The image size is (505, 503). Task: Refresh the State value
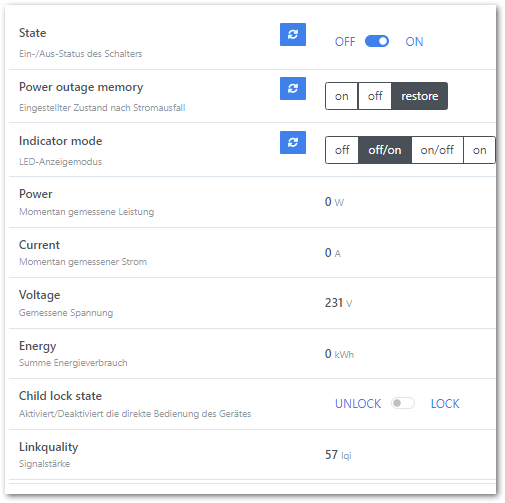click(x=293, y=34)
